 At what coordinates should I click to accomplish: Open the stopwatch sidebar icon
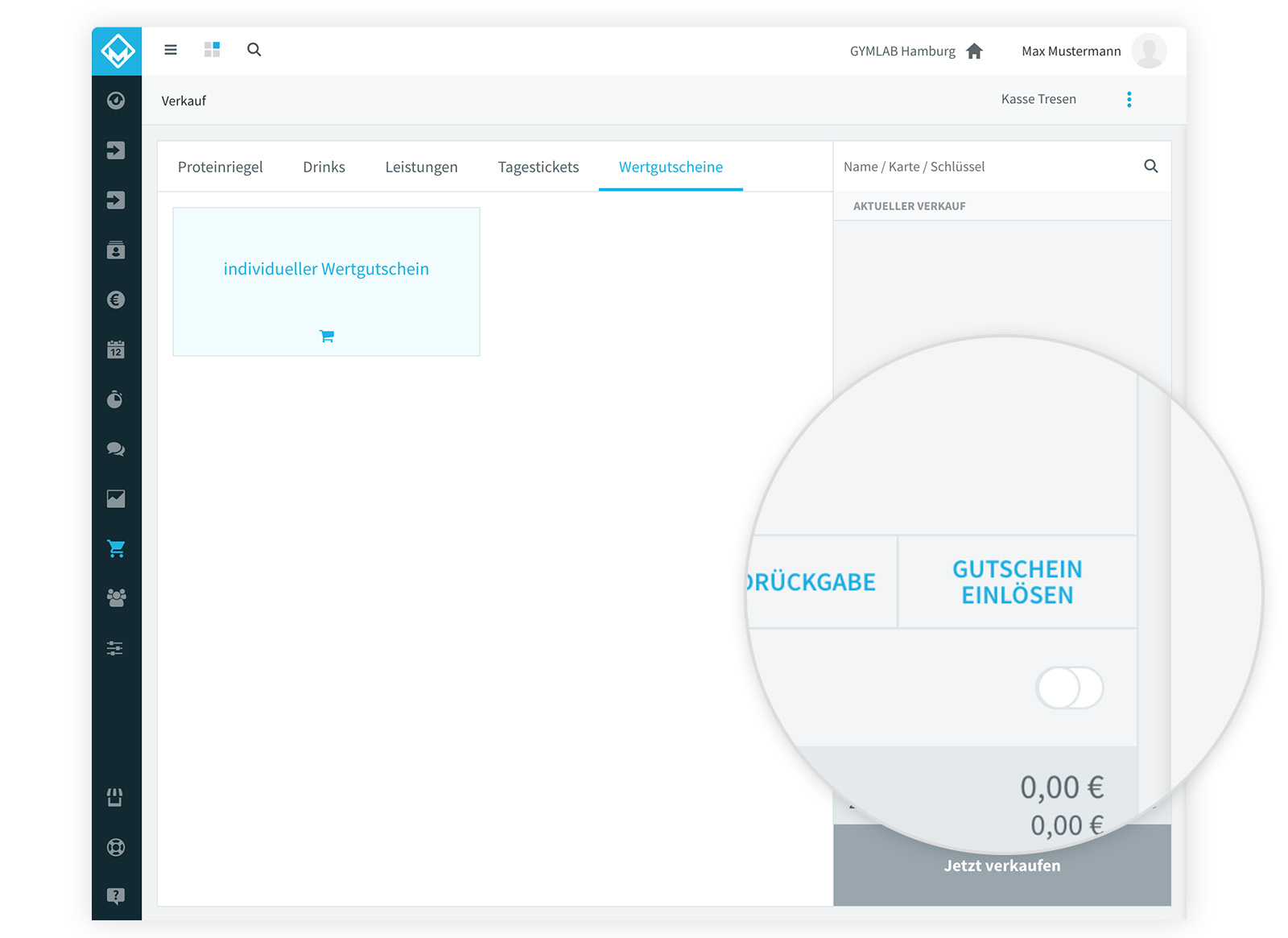click(116, 399)
